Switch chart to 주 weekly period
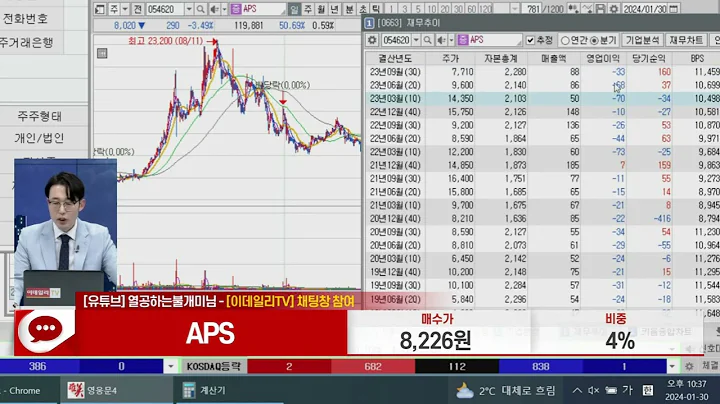The width and height of the screenshot is (720, 404). 308,9
